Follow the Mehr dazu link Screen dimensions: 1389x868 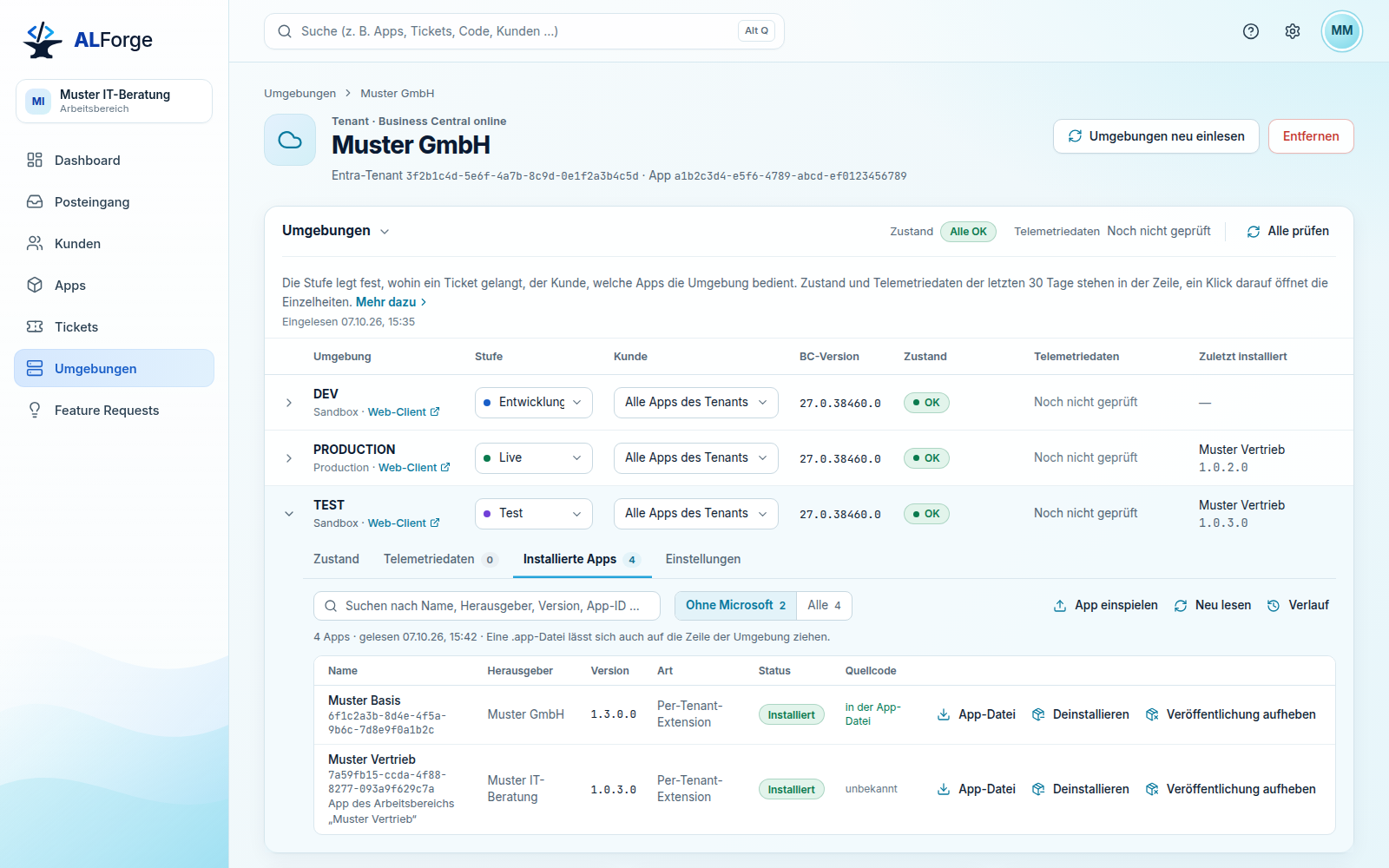pyautogui.click(x=391, y=302)
